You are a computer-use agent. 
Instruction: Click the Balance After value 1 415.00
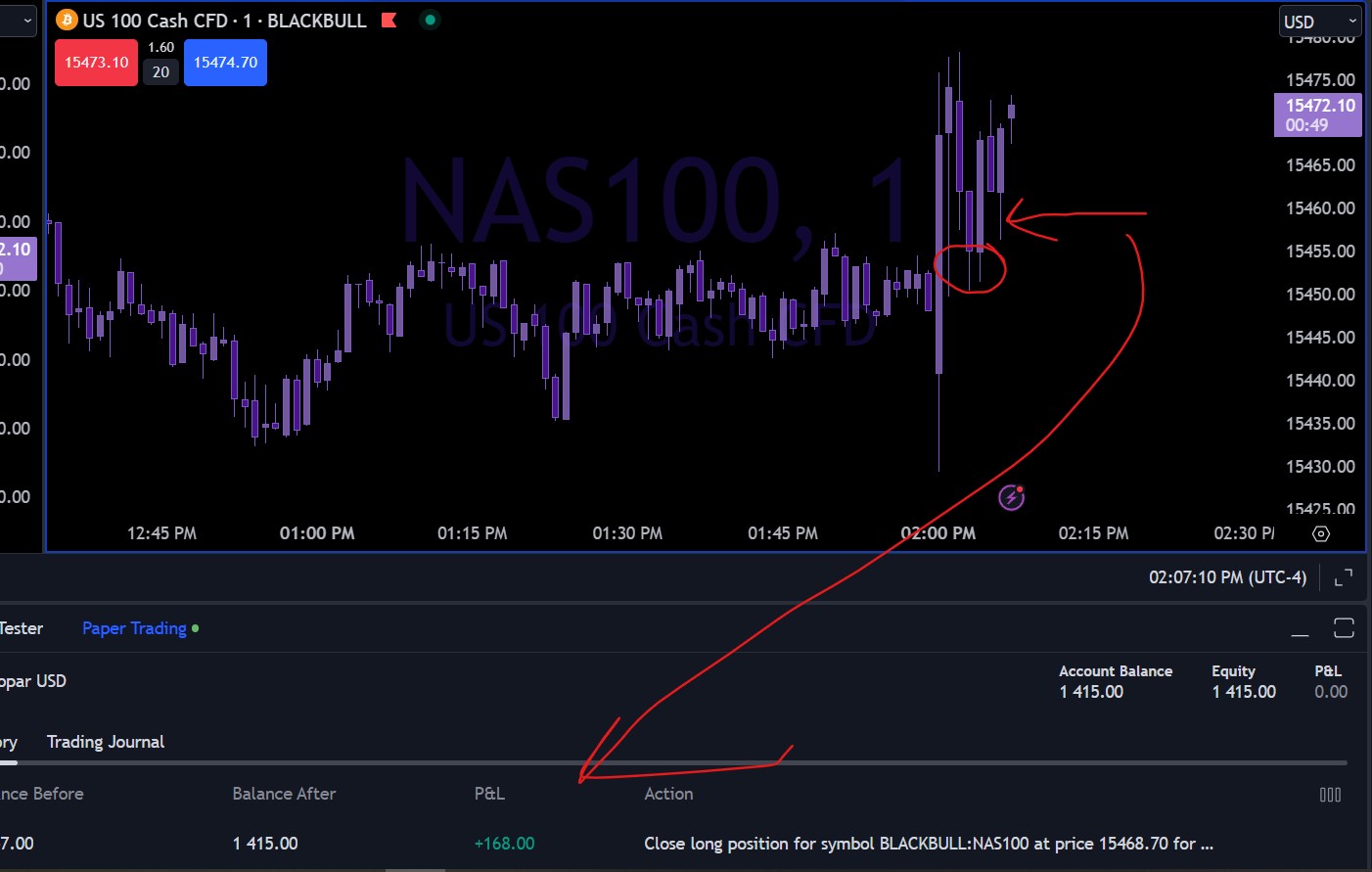(265, 844)
